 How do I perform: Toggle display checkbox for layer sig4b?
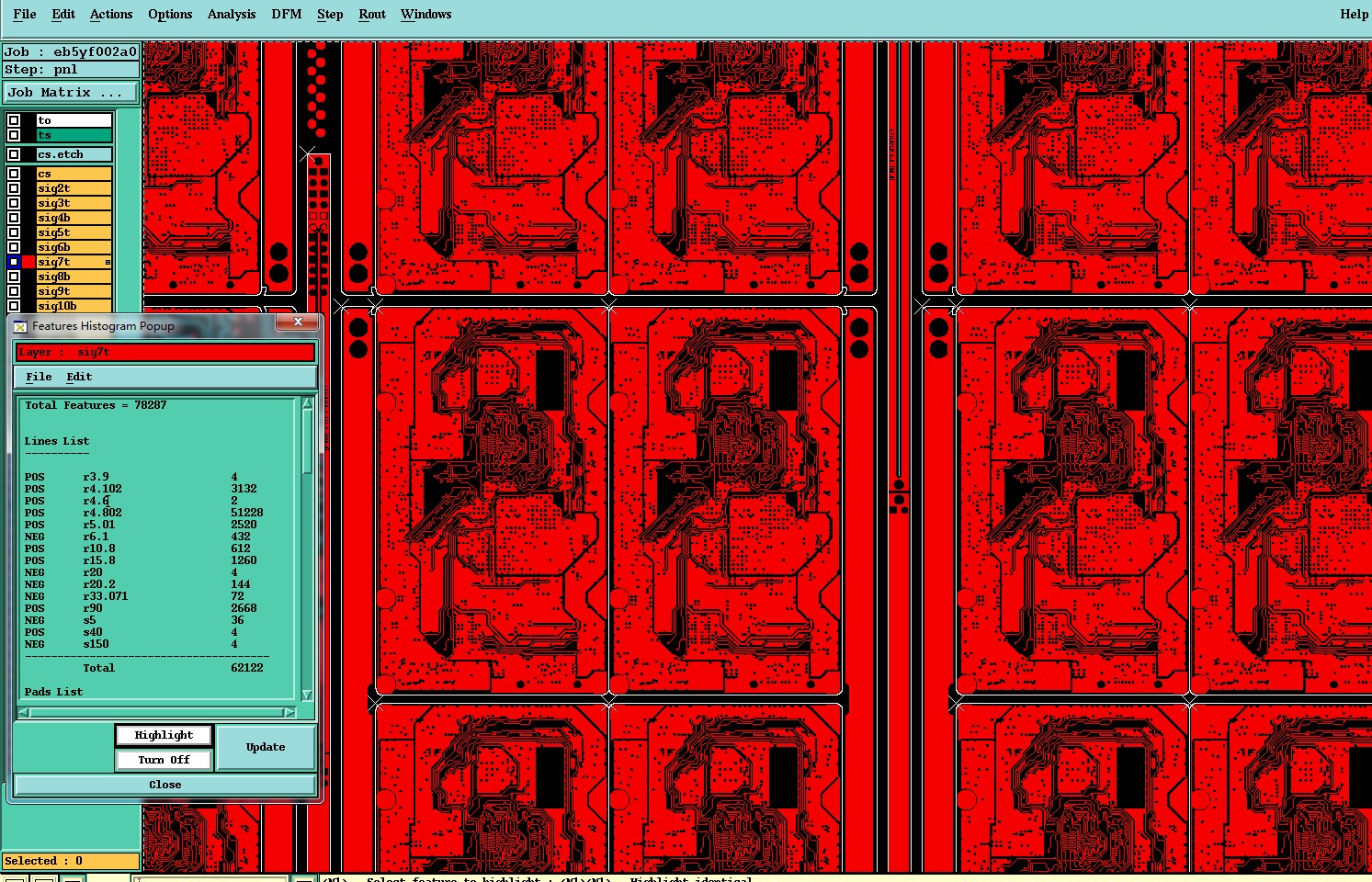(14, 218)
